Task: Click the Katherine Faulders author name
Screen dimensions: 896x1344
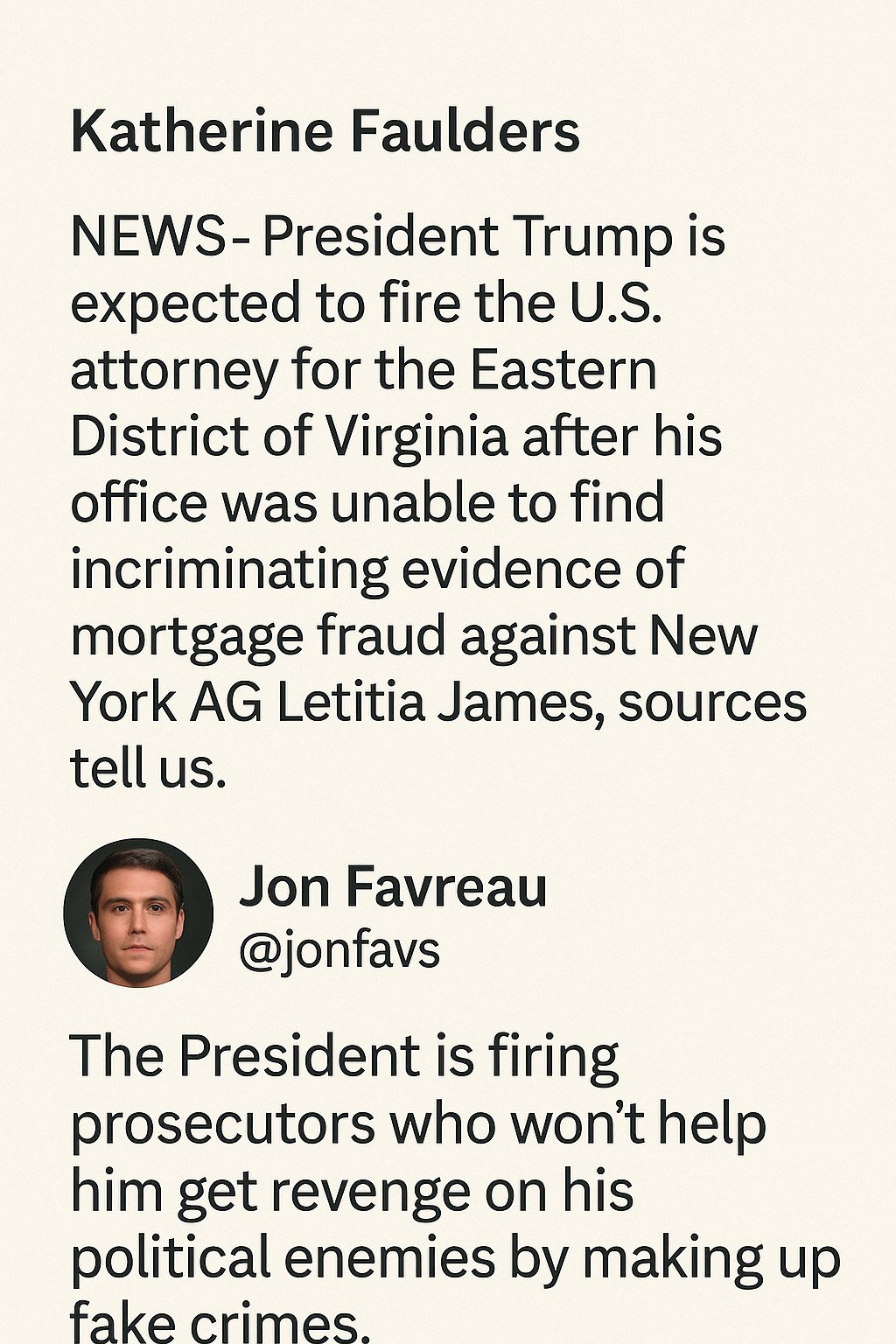Action: point(325,131)
